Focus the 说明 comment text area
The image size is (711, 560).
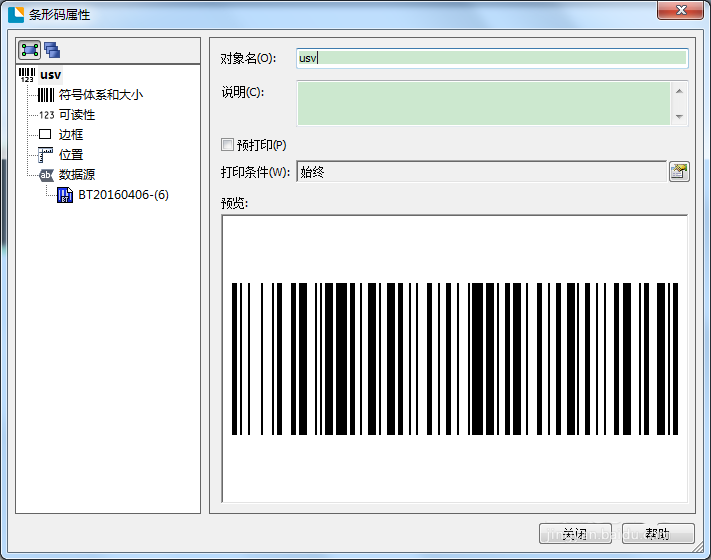click(x=484, y=103)
